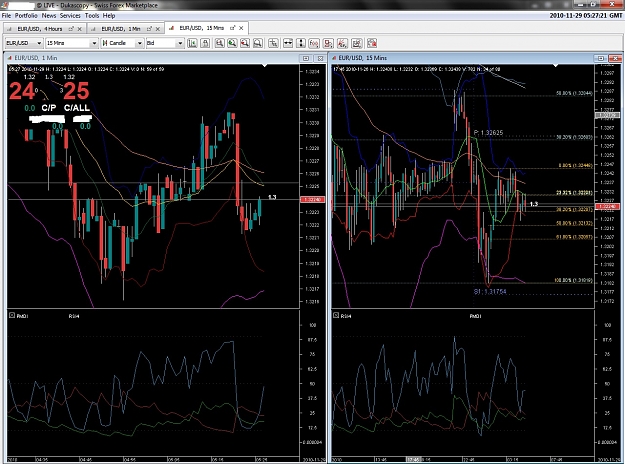625x464 pixels.
Task: Click indicator panel icon beside RSI4, 15 Mins chart
Action: coord(336,315)
